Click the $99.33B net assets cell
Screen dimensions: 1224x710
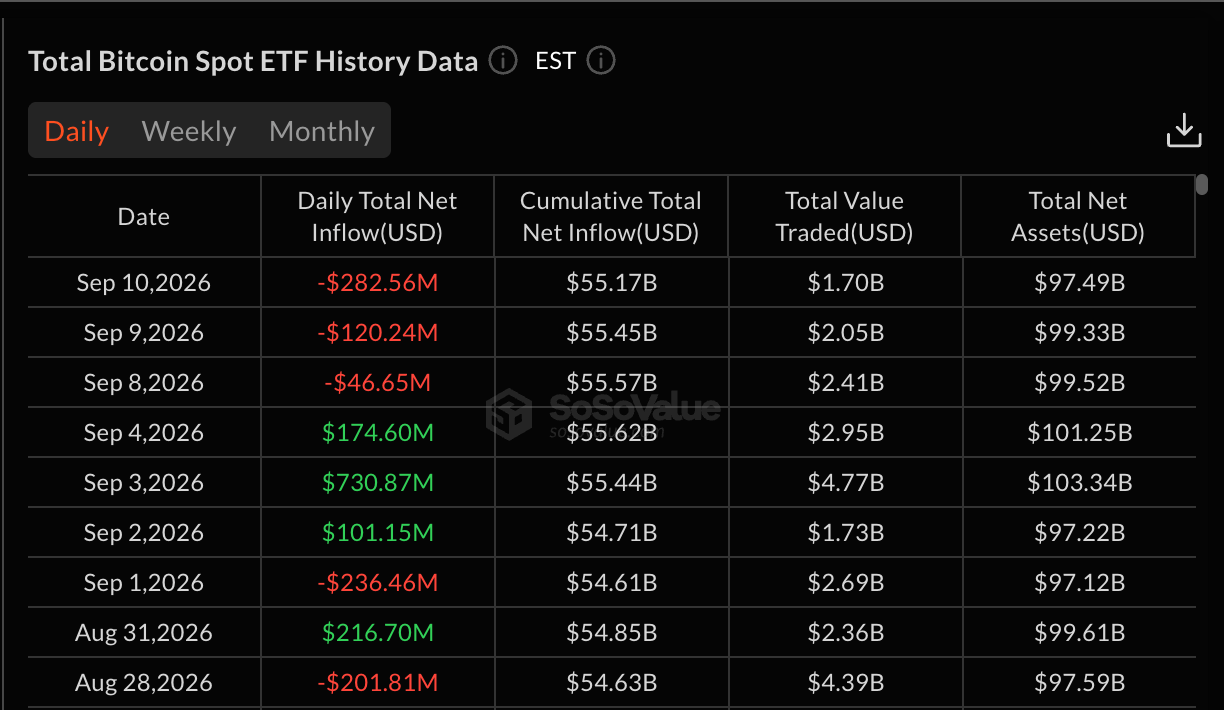click(1079, 333)
